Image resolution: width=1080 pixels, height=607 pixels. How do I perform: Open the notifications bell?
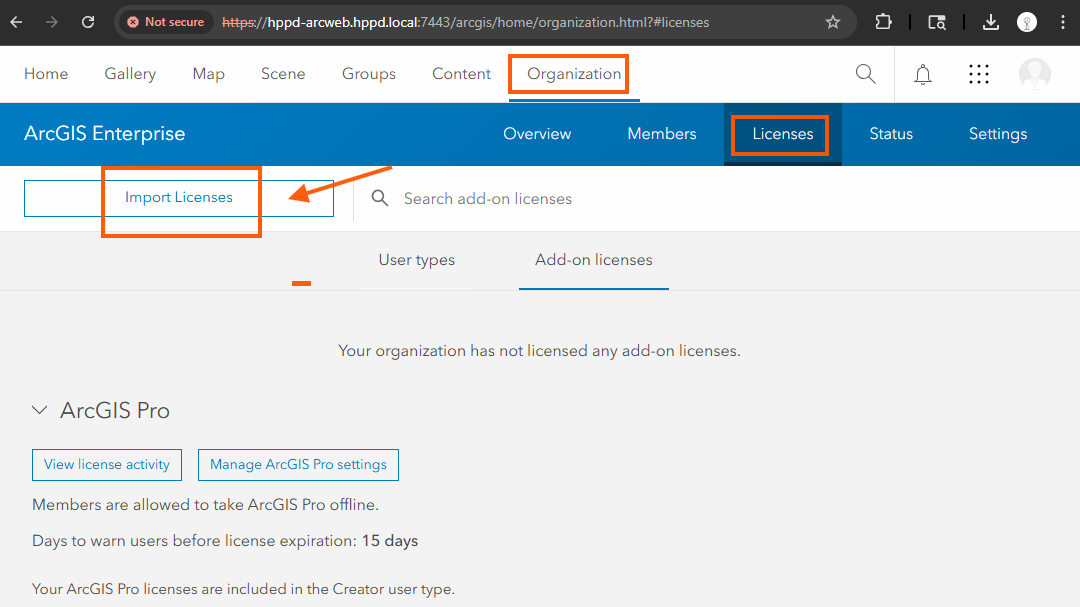[x=923, y=74]
